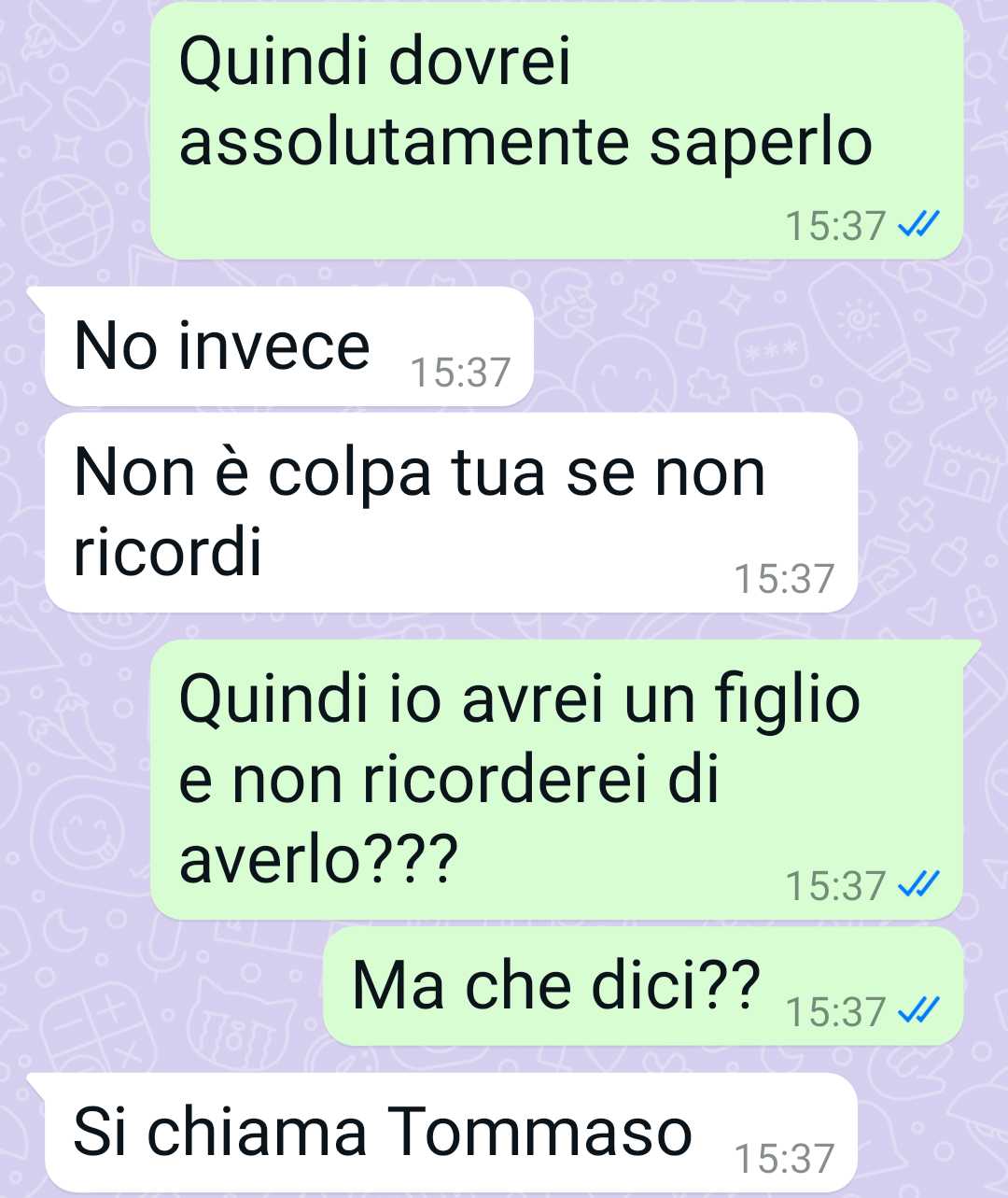Screen dimensions: 1008x1198
Task: Click read receipt ticks on 'averlo???' message
Action: tap(917, 885)
